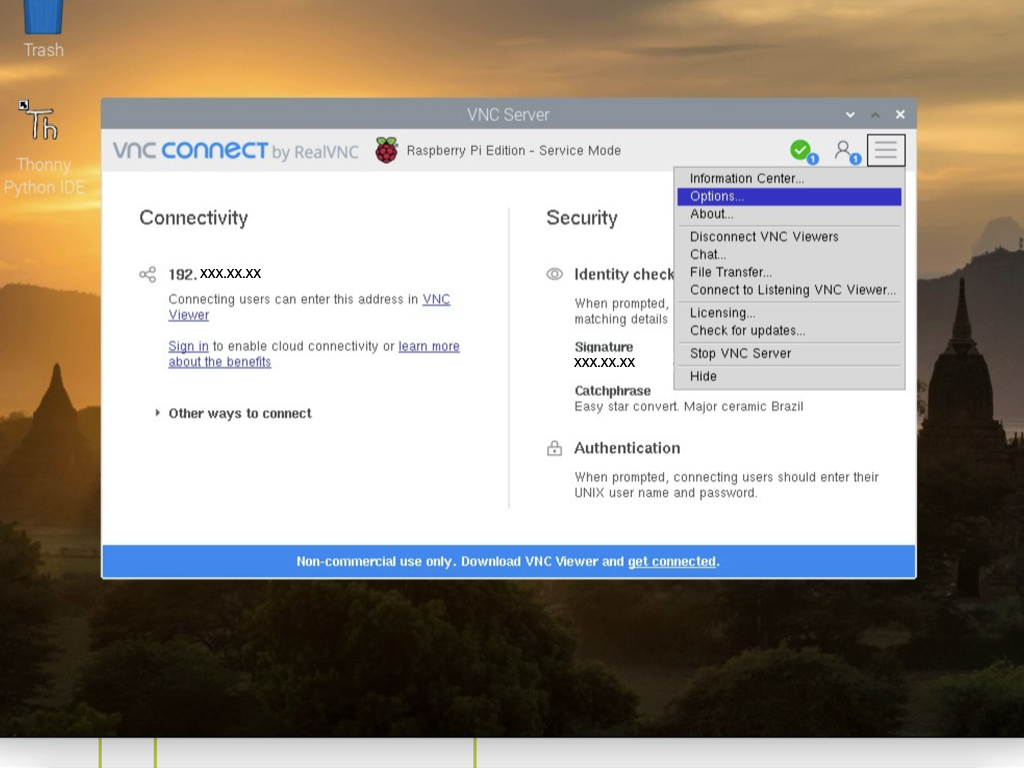The width and height of the screenshot is (1024, 768).
Task: Select File Transfer... menu entry
Action: coord(789,272)
